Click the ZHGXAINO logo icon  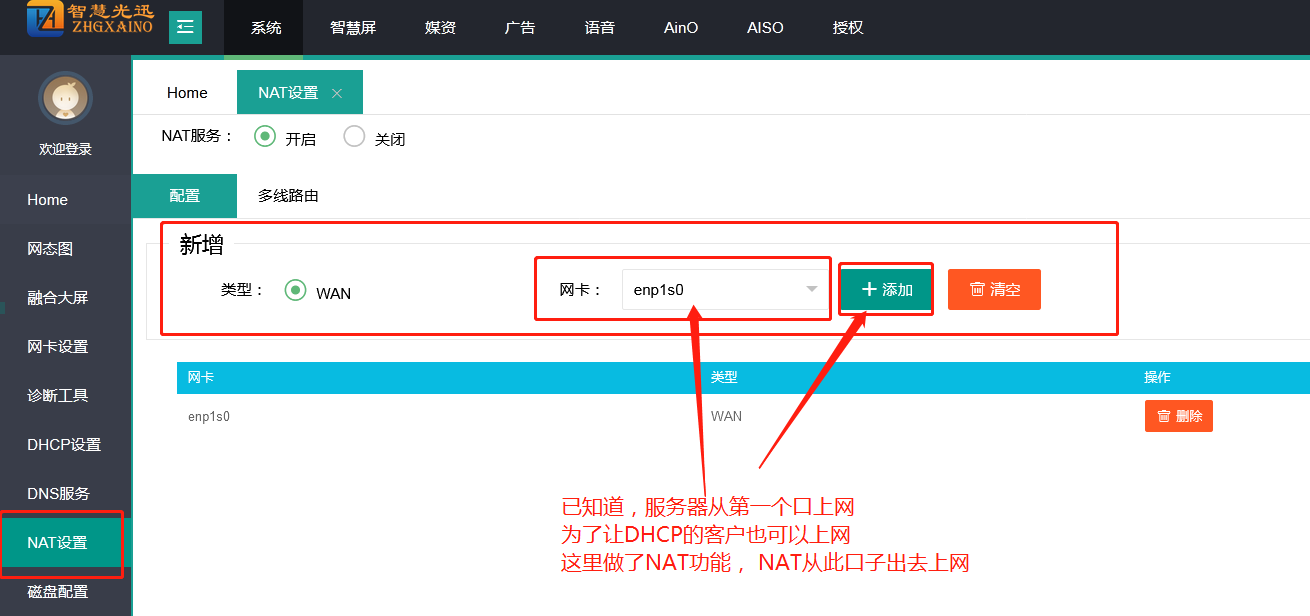(x=45, y=19)
